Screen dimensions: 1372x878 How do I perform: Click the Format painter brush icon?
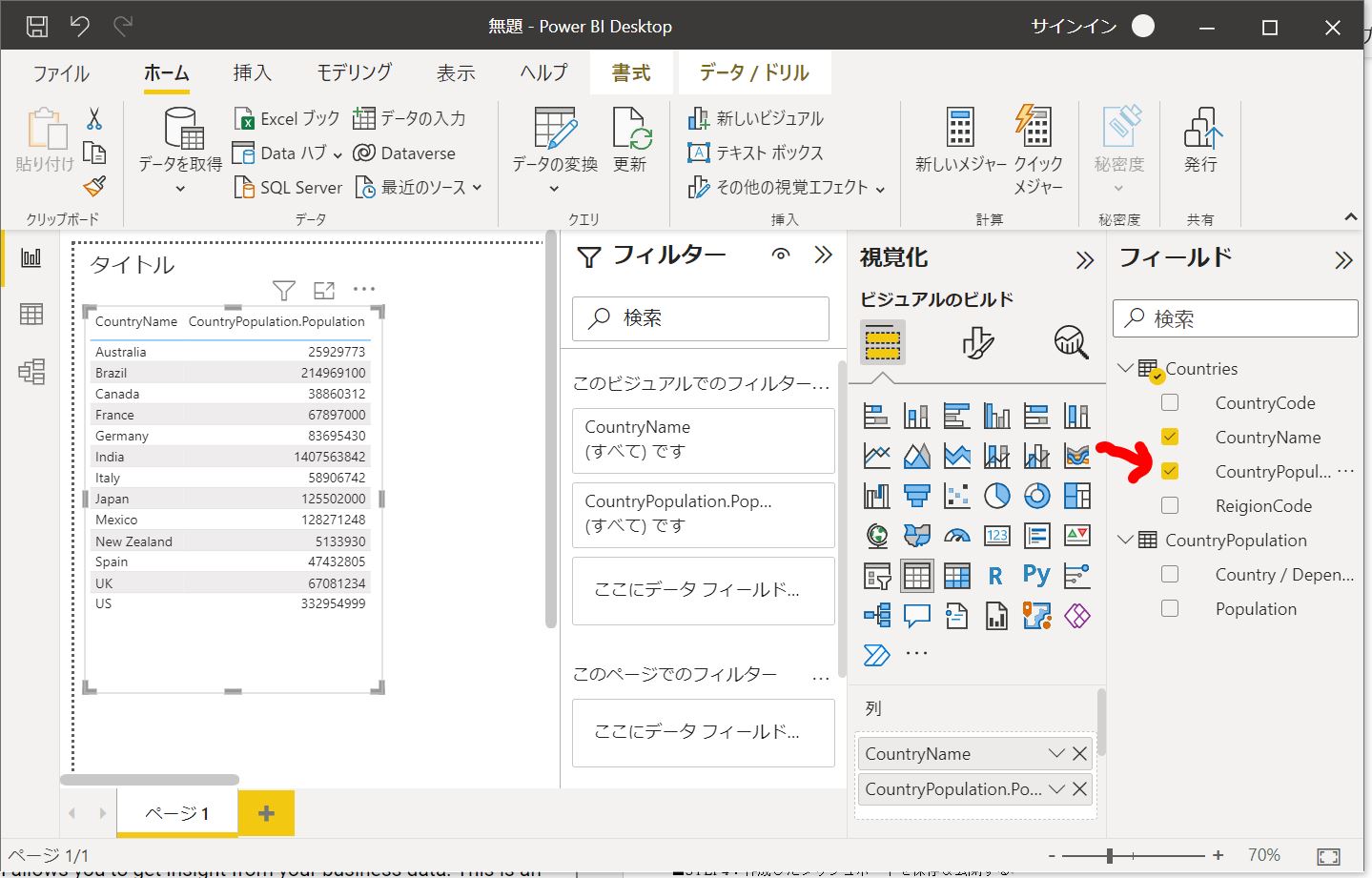click(94, 186)
